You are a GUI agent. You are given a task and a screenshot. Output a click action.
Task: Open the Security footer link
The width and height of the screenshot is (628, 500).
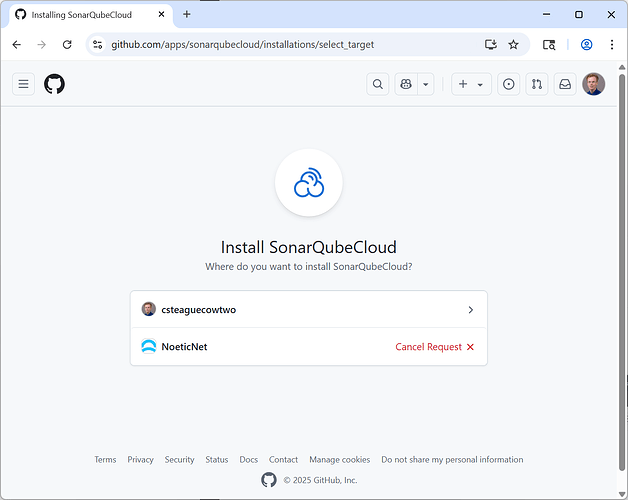point(179,460)
